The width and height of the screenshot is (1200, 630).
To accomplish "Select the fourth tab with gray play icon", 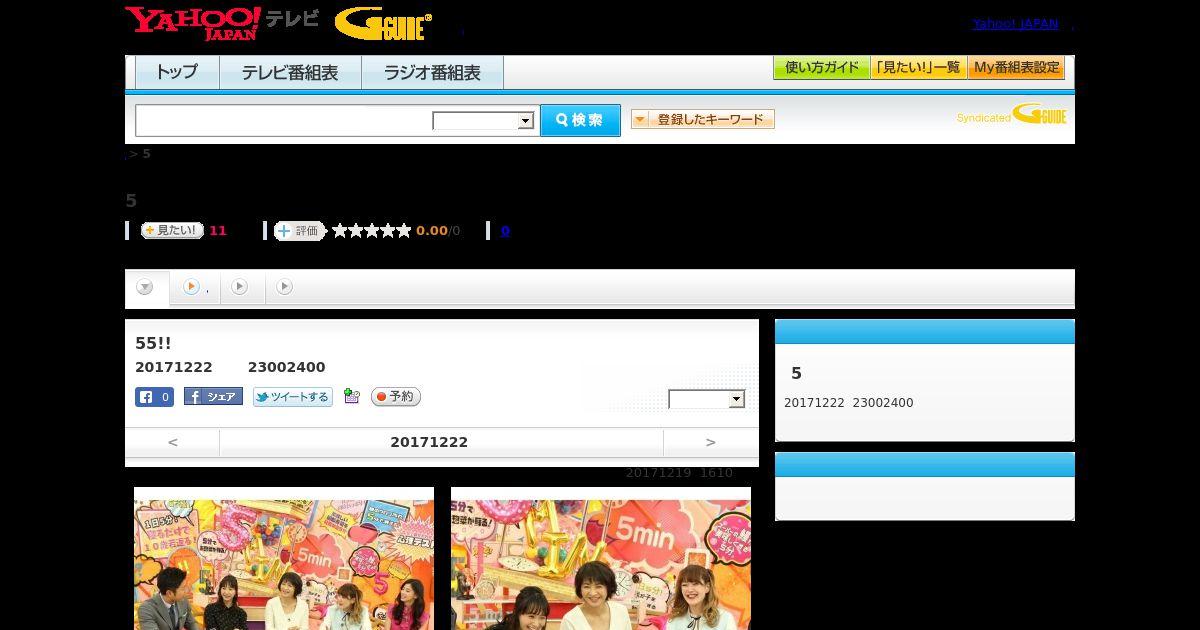I will (x=285, y=287).
